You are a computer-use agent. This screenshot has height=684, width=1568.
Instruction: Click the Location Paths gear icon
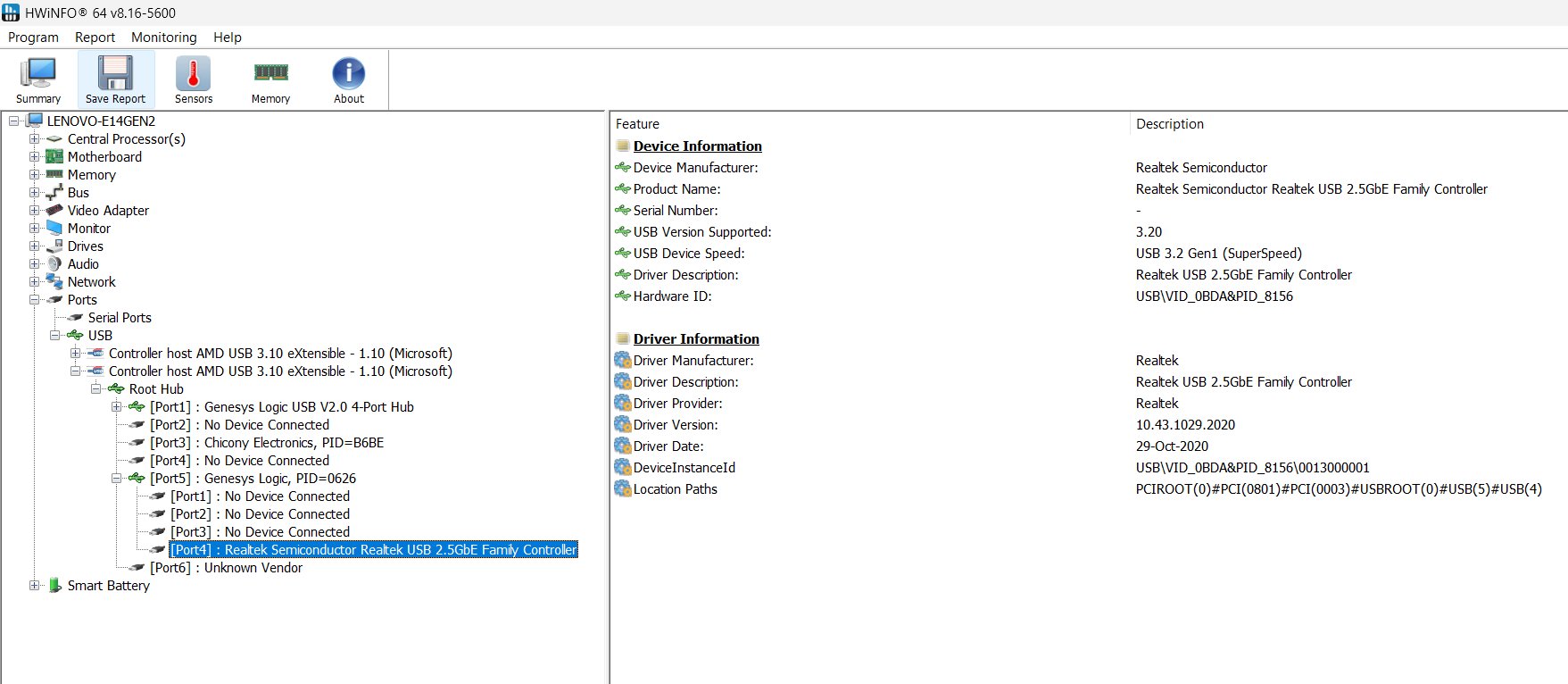click(623, 488)
